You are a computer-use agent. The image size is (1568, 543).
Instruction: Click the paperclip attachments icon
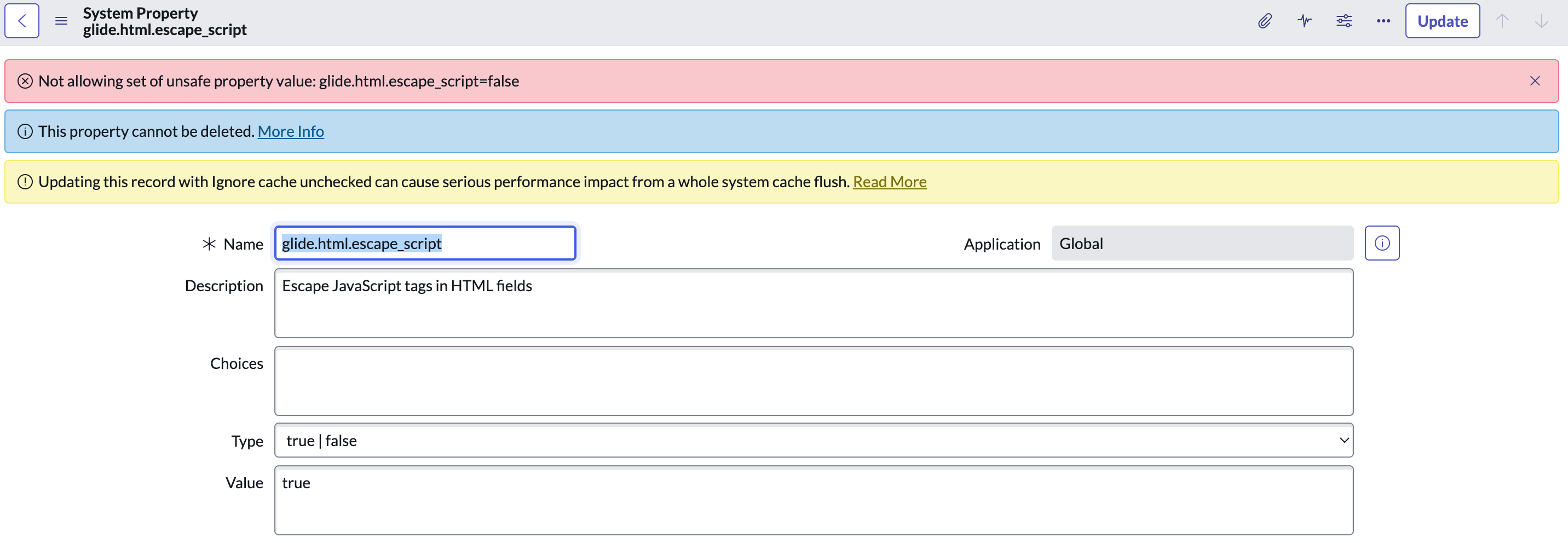1264,21
